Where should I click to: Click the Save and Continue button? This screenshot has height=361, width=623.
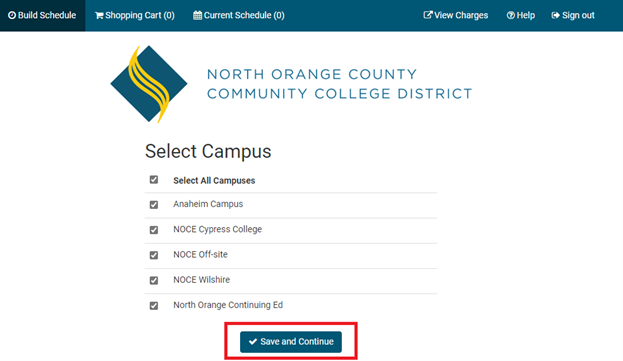(291, 342)
